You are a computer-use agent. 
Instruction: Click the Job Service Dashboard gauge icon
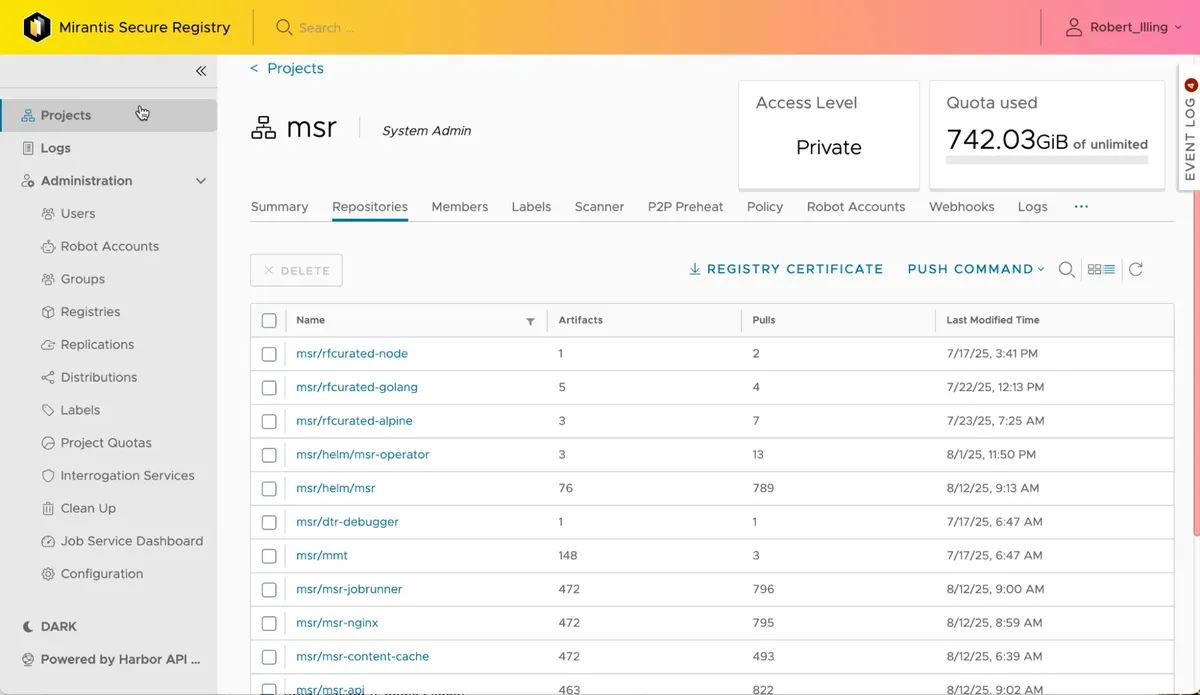click(48, 541)
